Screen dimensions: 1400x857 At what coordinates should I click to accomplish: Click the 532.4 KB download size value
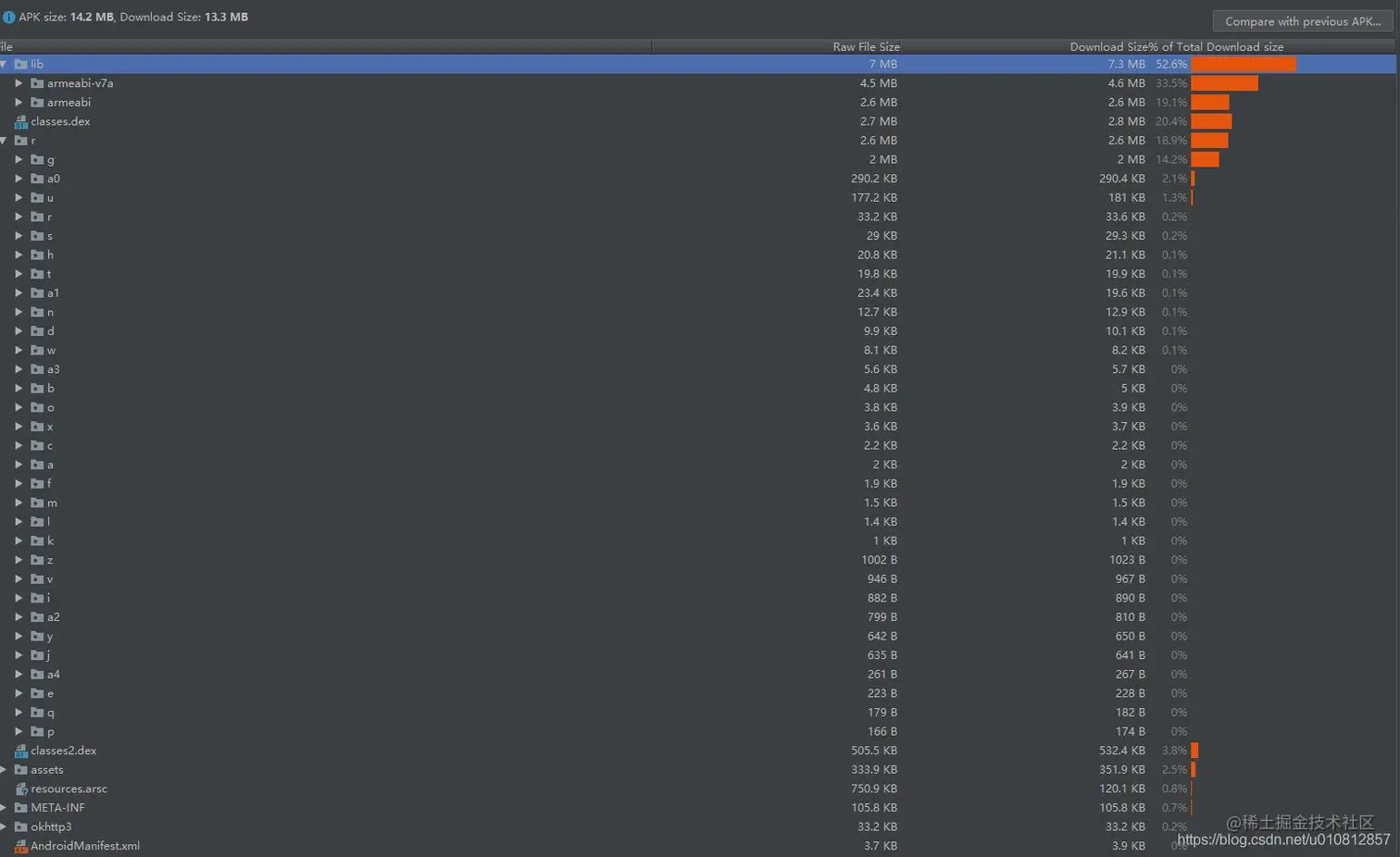click(x=1122, y=751)
